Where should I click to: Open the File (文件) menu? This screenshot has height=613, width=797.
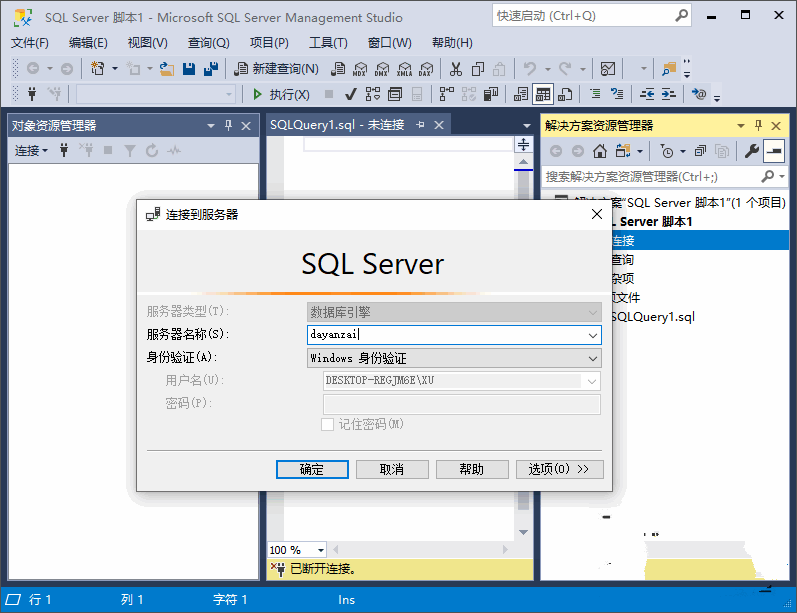tap(30, 43)
